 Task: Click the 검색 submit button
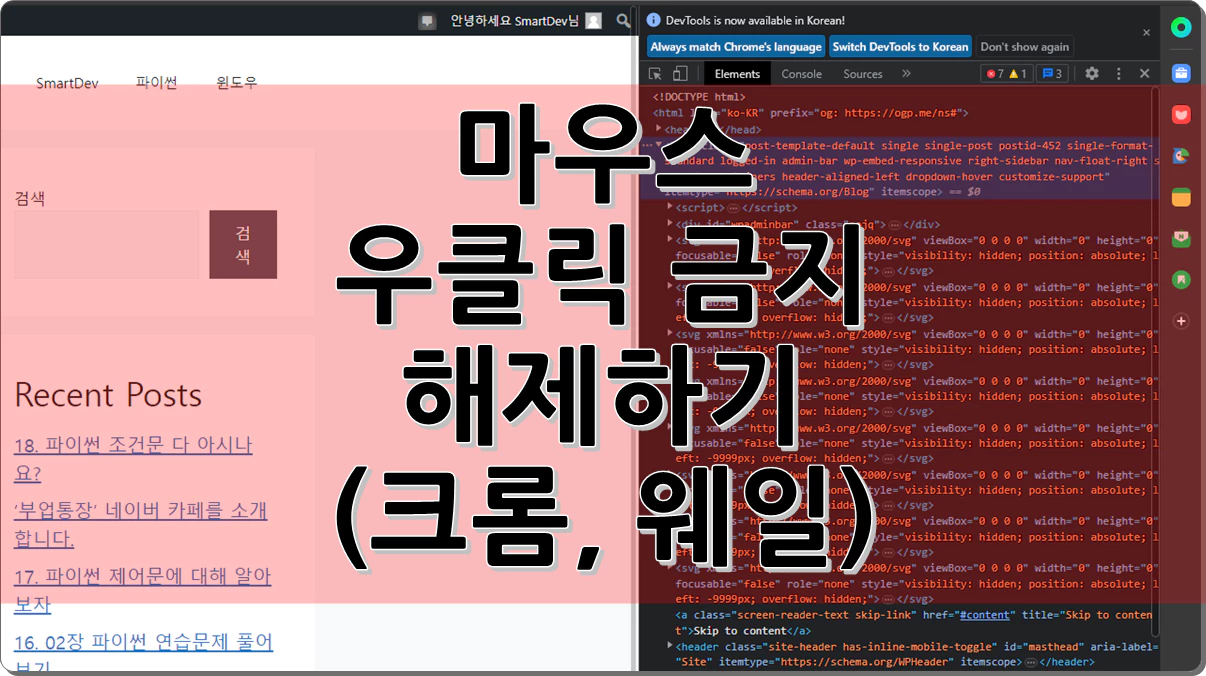(x=243, y=244)
